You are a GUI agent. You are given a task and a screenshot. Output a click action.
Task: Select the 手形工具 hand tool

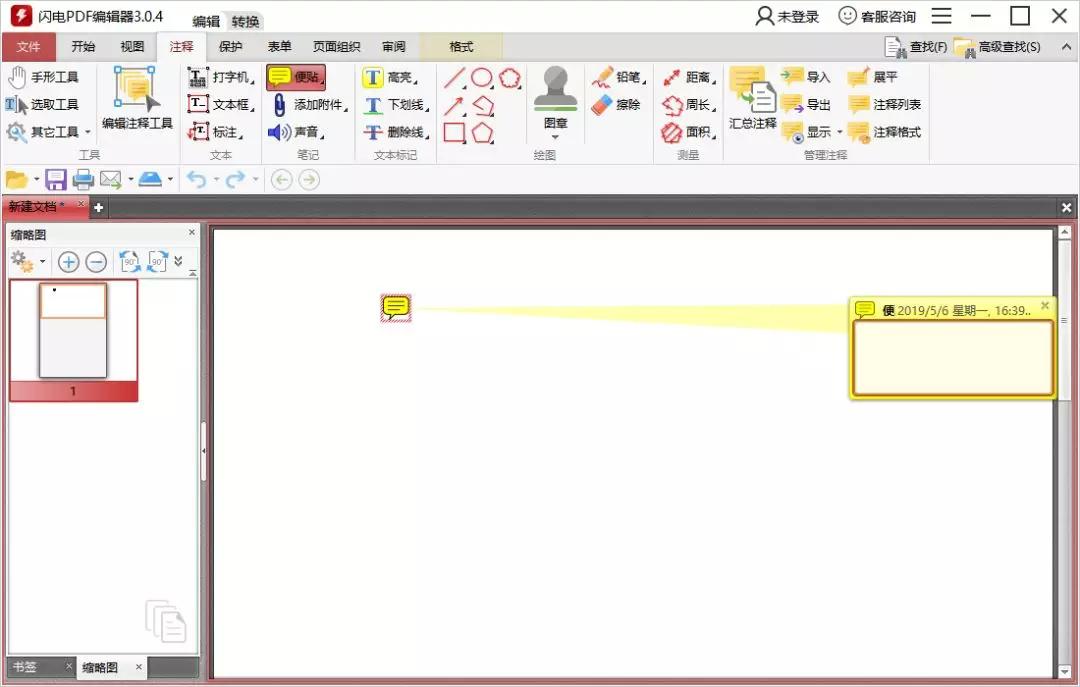coord(43,76)
